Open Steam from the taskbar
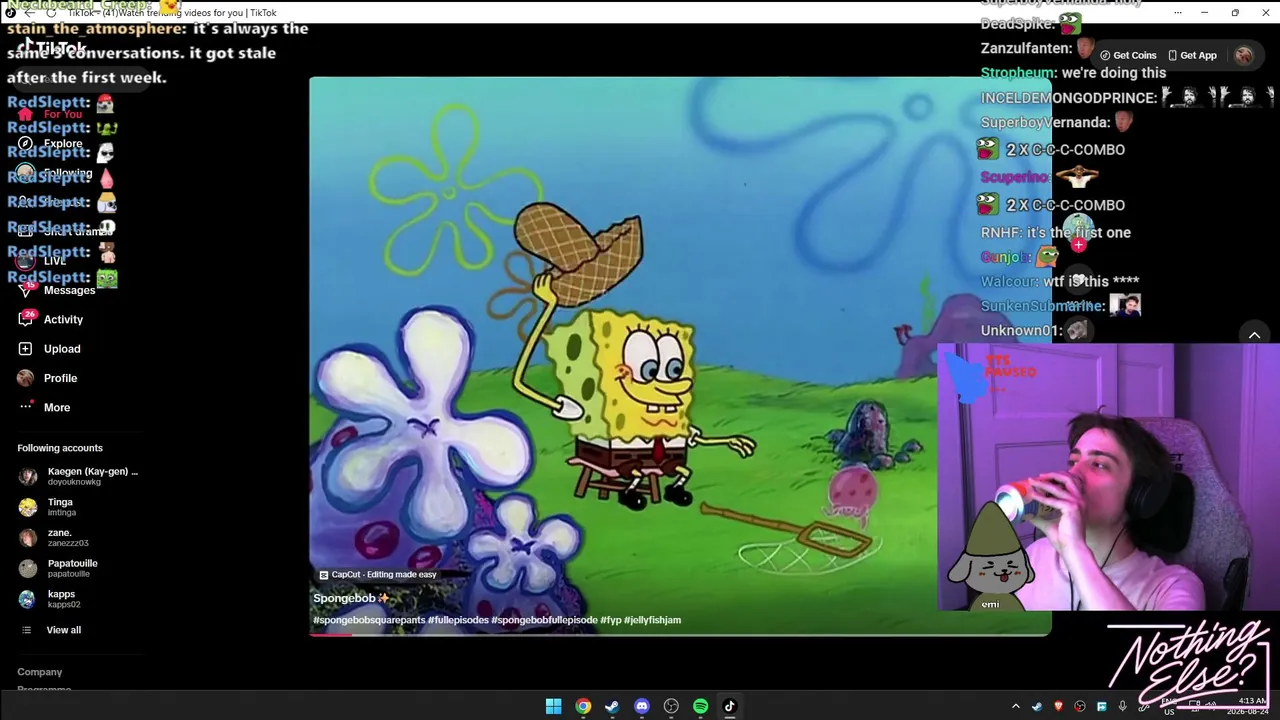Viewport: 1280px width, 720px height. point(612,706)
